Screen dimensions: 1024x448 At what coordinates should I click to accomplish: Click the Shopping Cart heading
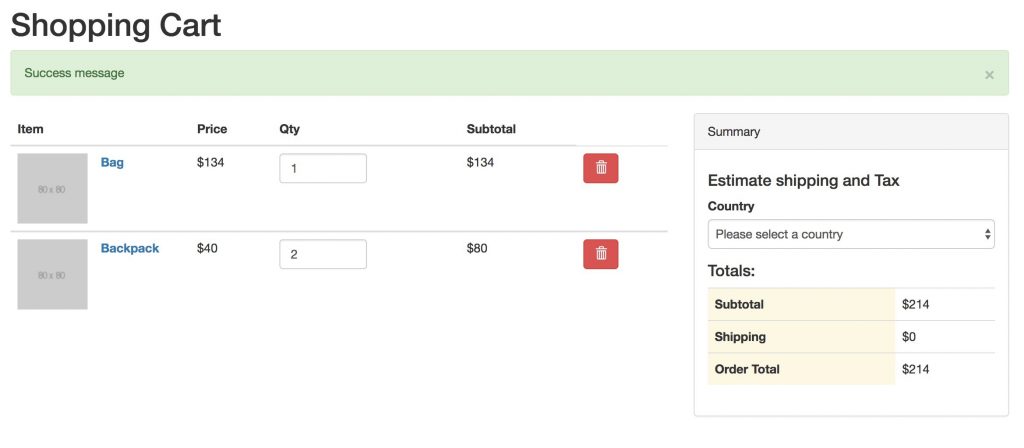116,25
